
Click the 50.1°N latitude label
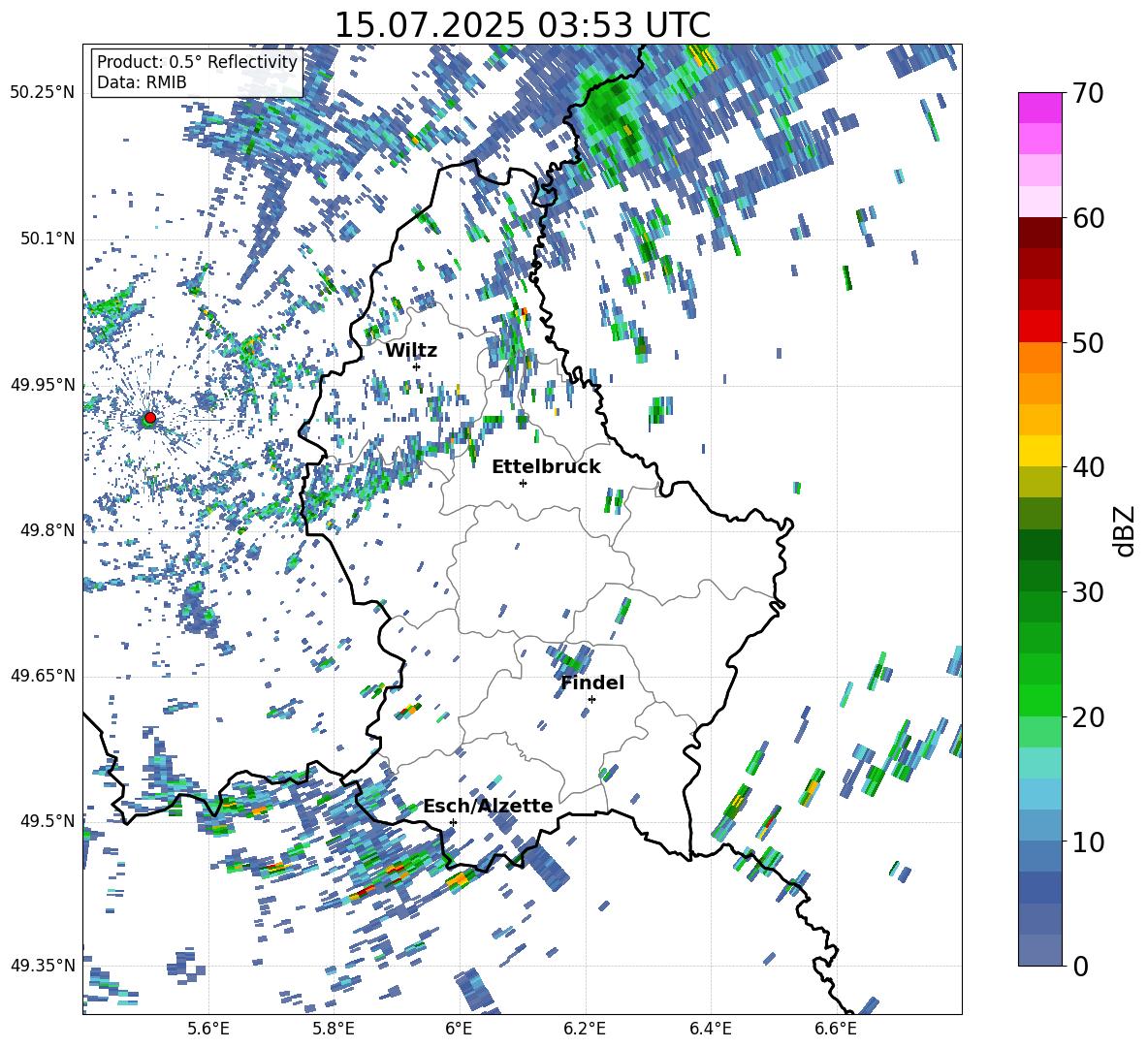[x=47, y=238]
